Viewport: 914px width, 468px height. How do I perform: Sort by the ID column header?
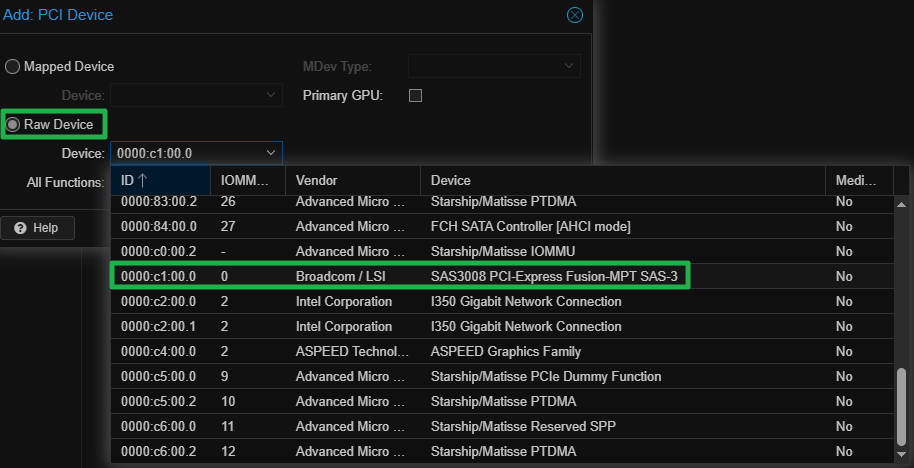click(x=160, y=181)
